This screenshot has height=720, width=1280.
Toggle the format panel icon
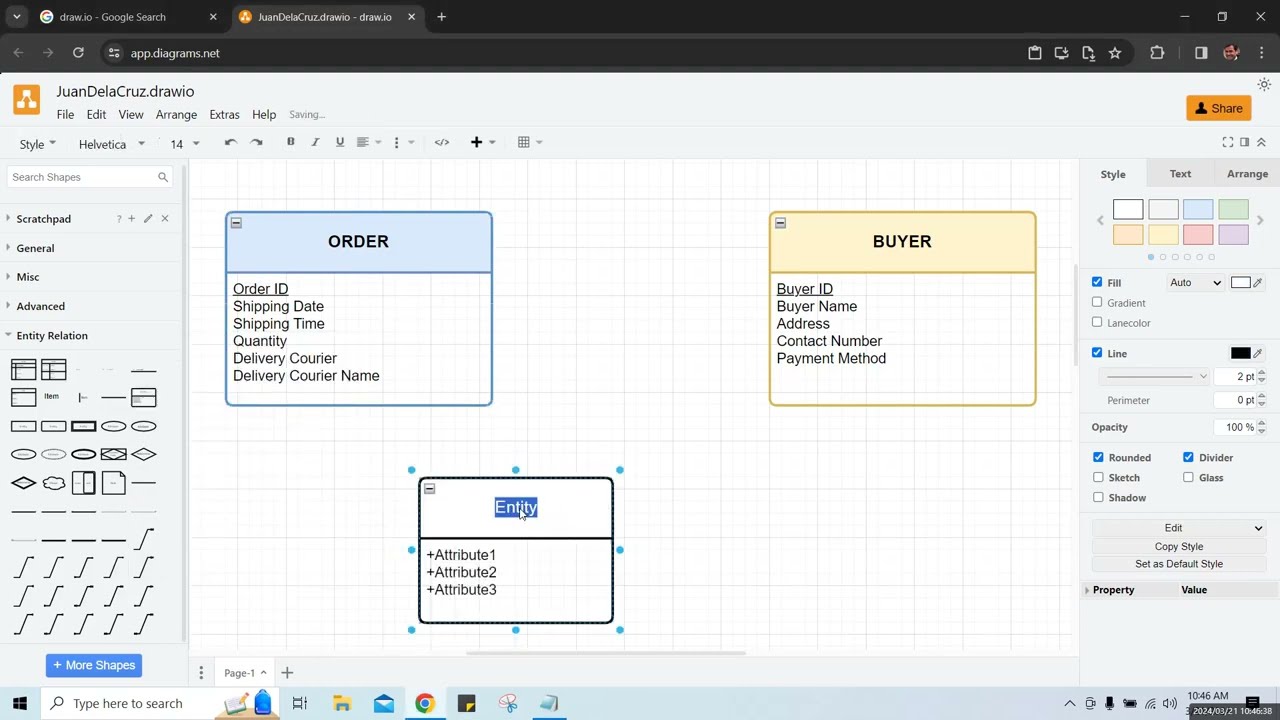click(x=1244, y=142)
